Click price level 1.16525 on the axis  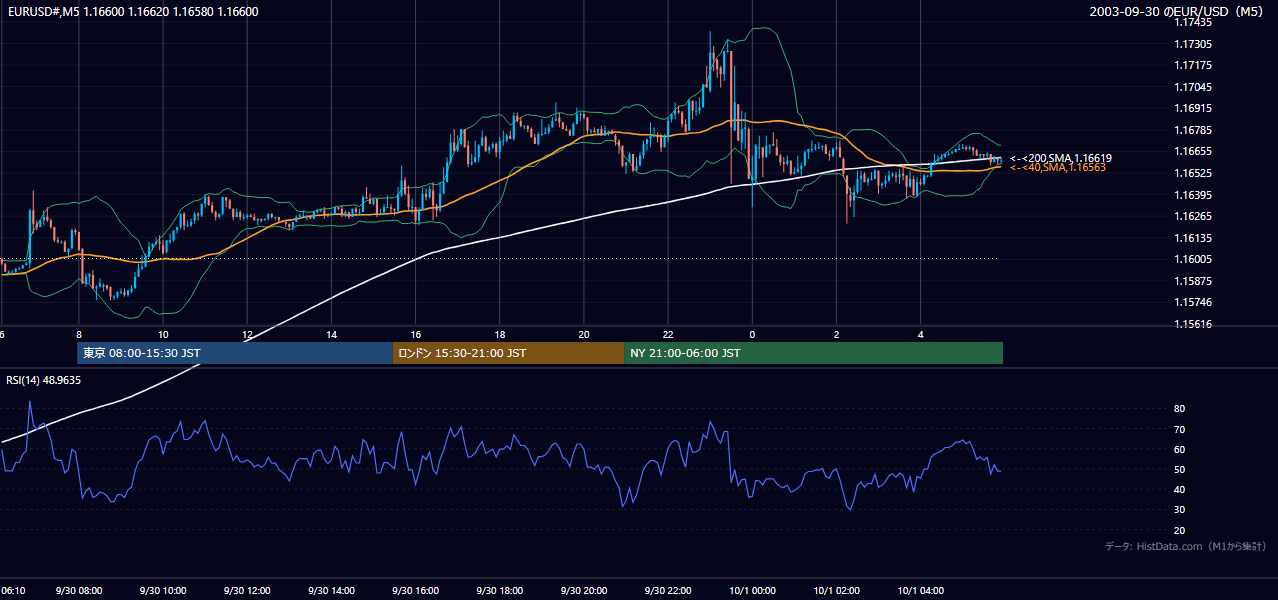tap(1192, 173)
